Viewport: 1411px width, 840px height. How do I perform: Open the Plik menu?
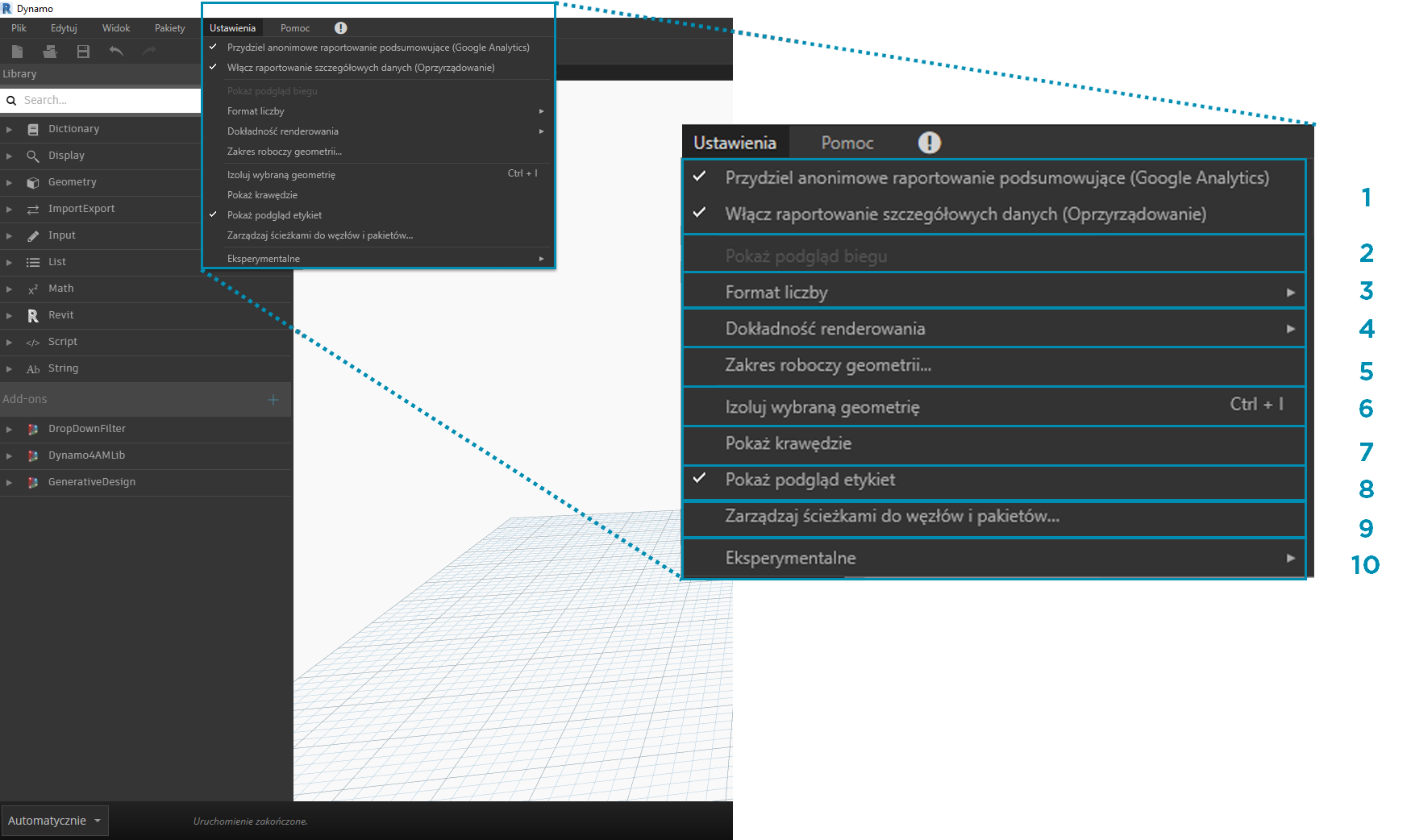point(19,28)
